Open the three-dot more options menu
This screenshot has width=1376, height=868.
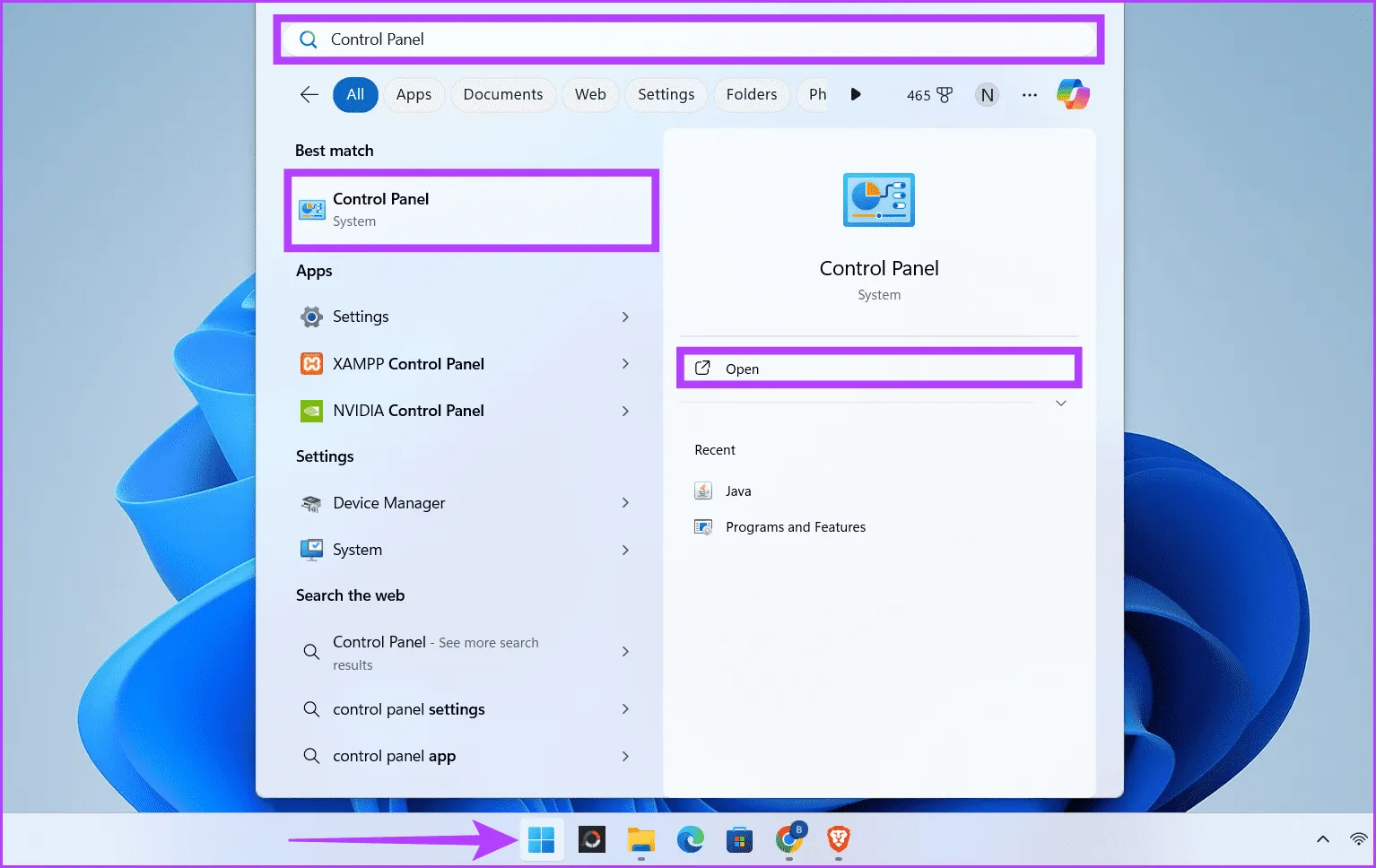(x=1030, y=94)
